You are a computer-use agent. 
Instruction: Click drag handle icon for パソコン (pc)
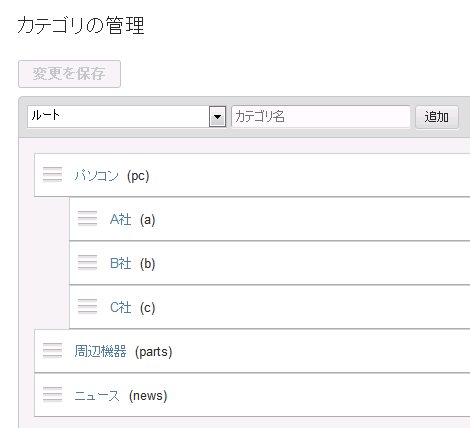pos(52,175)
